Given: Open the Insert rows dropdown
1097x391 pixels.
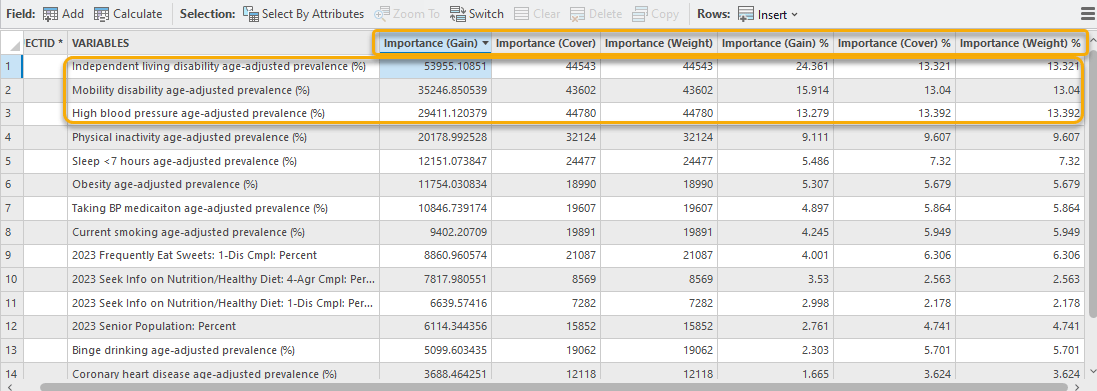Looking at the screenshot, I should tap(767, 14).
